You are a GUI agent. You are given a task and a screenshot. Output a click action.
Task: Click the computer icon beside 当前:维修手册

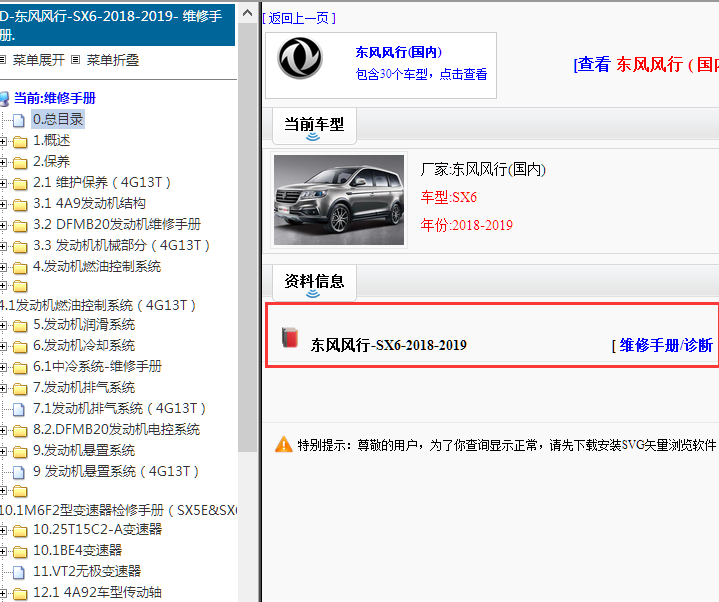pyautogui.click(x=4, y=99)
